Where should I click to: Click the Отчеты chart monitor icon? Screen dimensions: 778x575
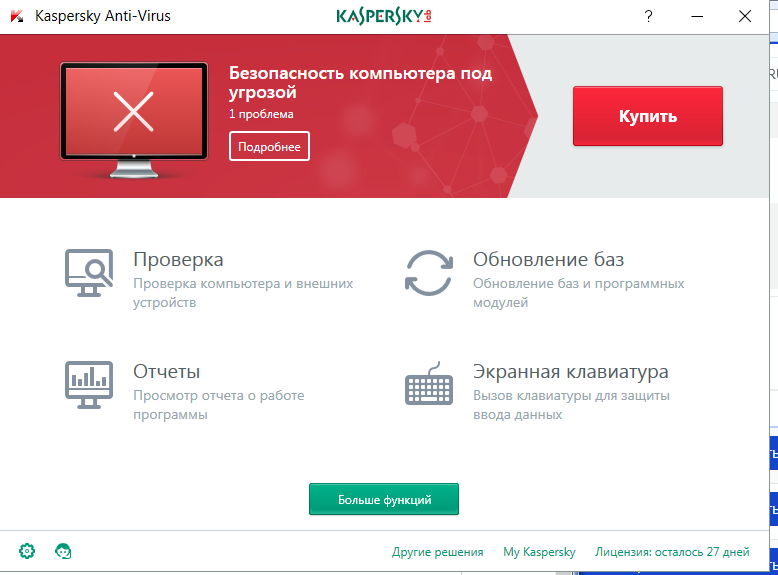tap(89, 385)
